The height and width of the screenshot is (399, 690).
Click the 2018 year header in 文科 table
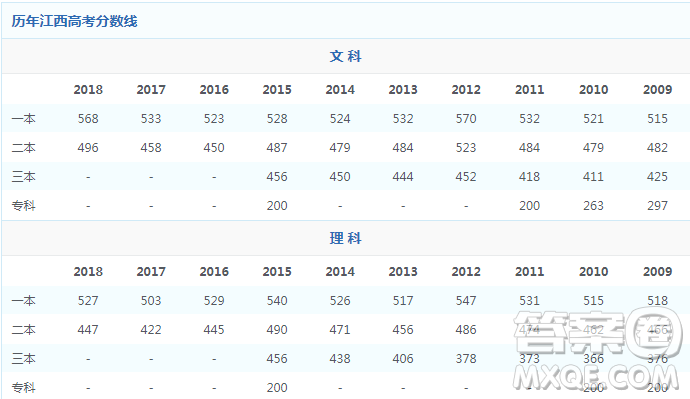click(x=88, y=89)
